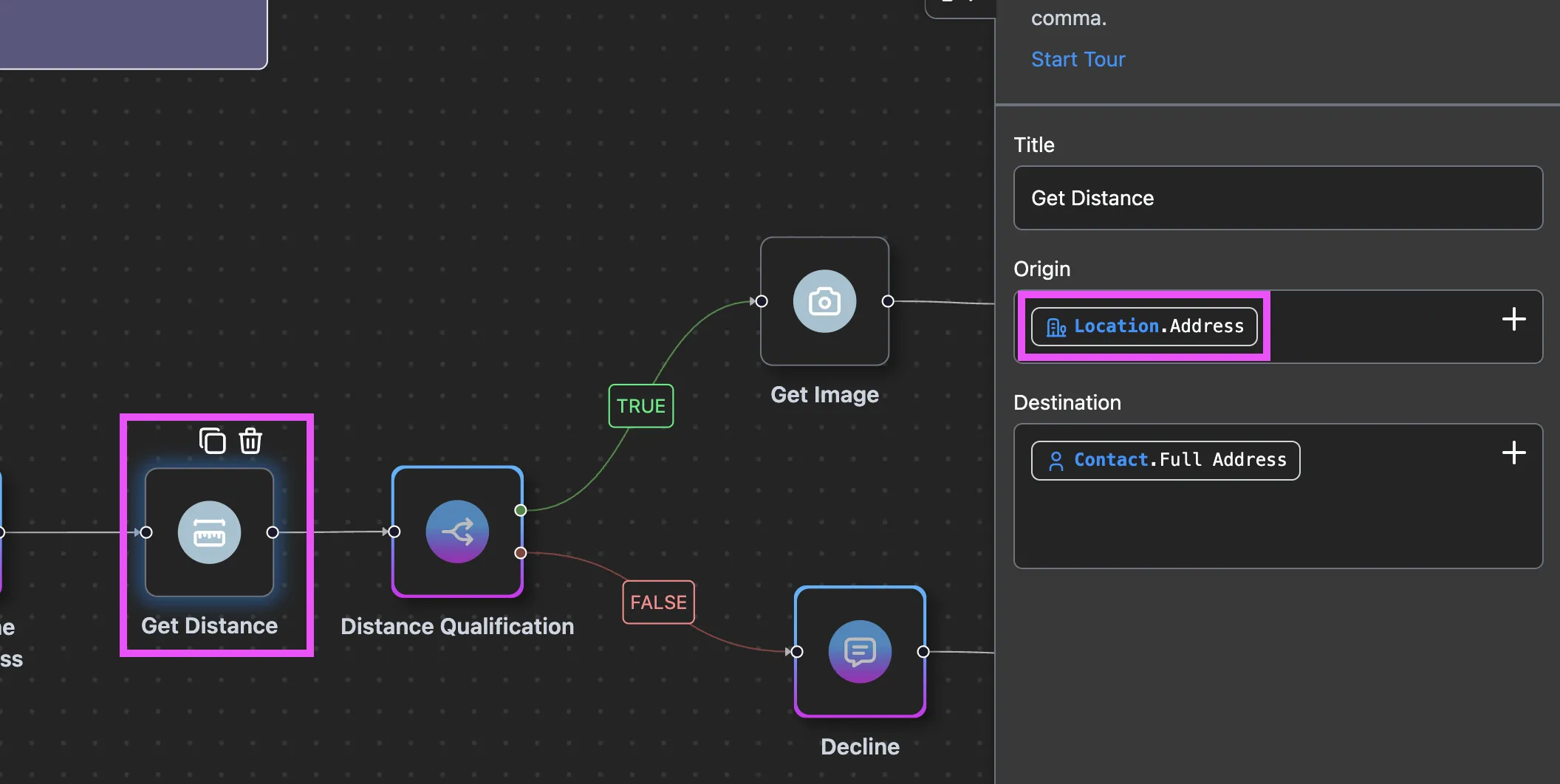
Task: Click the duplicate icon above Get Distance
Action: tap(212, 441)
